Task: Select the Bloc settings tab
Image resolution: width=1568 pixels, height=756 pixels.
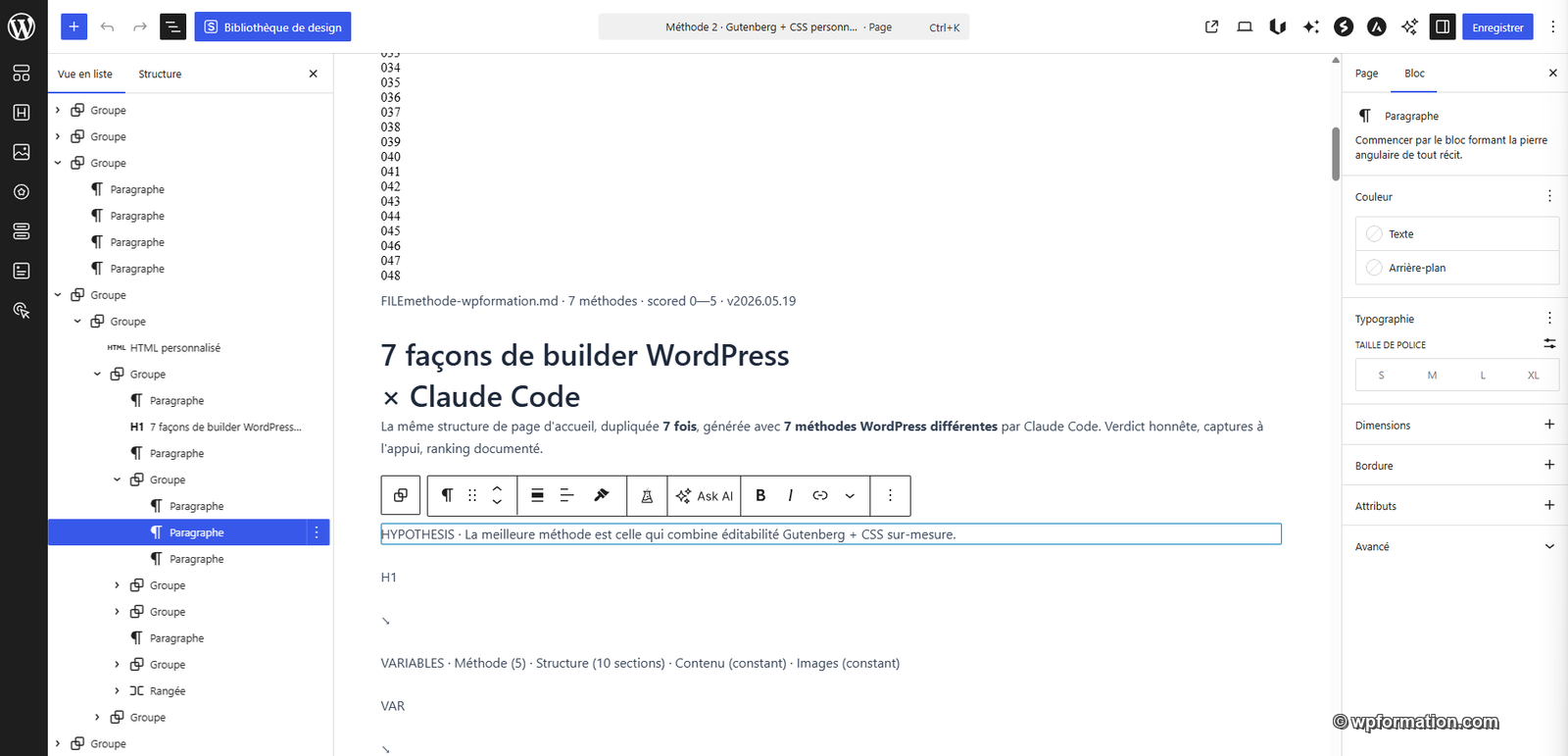Action: (x=1414, y=74)
